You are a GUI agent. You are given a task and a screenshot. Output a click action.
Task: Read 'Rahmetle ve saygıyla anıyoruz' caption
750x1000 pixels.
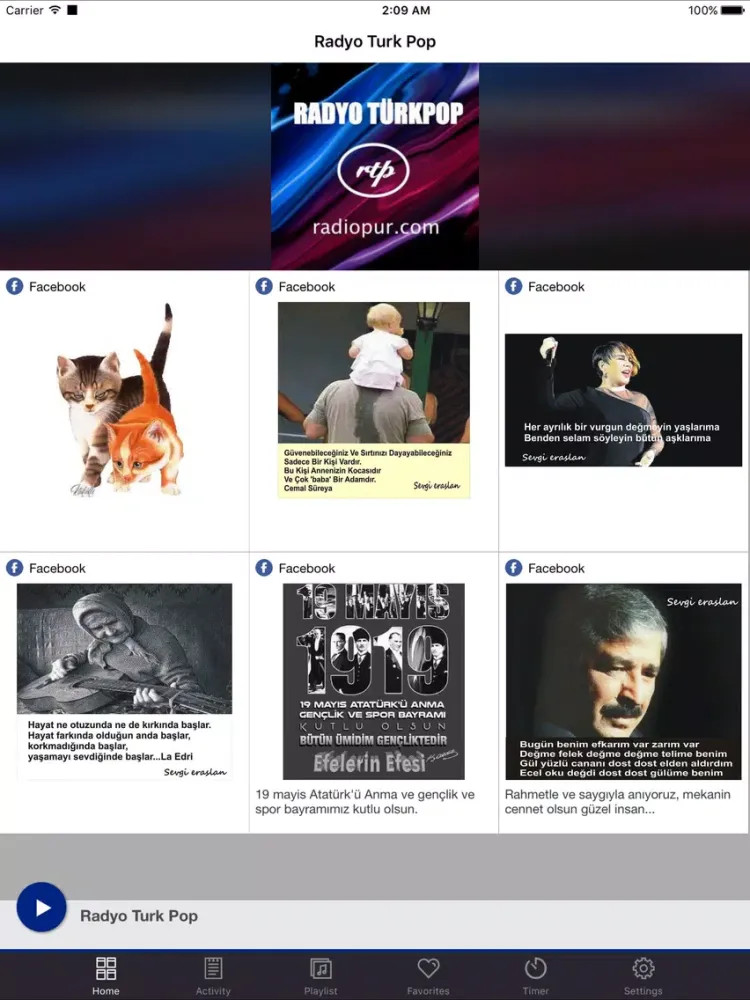pyautogui.click(x=617, y=802)
